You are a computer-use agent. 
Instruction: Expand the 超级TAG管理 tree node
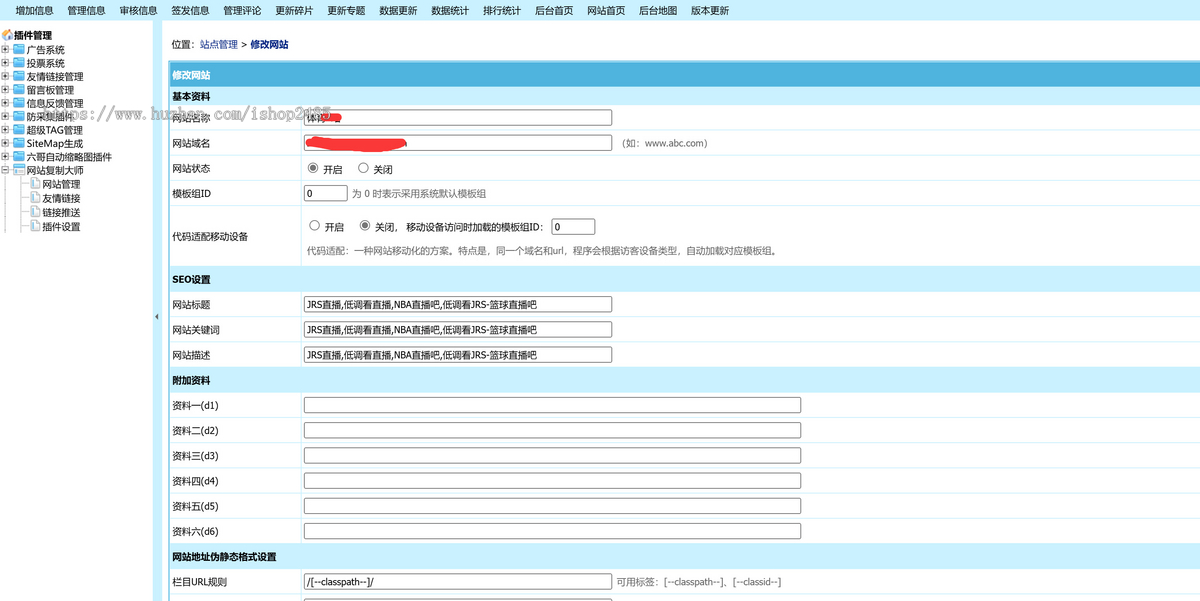pos(6,130)
